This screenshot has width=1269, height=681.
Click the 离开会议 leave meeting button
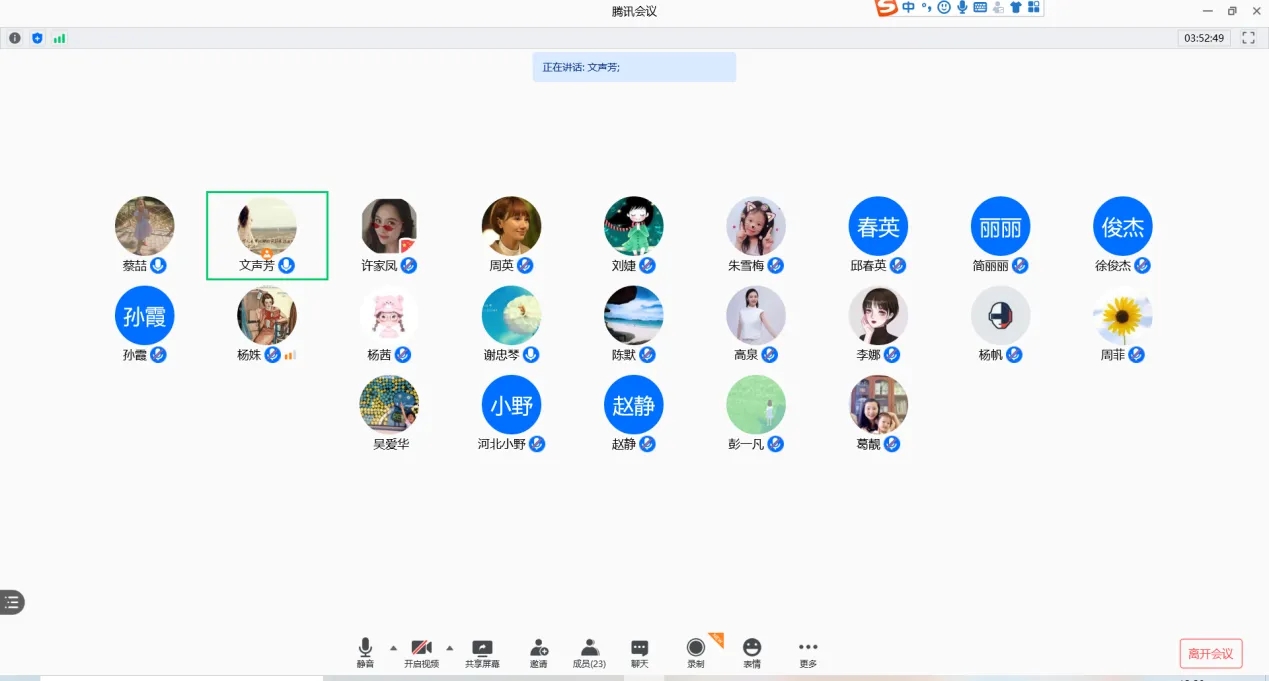[x=1211, y=654]
